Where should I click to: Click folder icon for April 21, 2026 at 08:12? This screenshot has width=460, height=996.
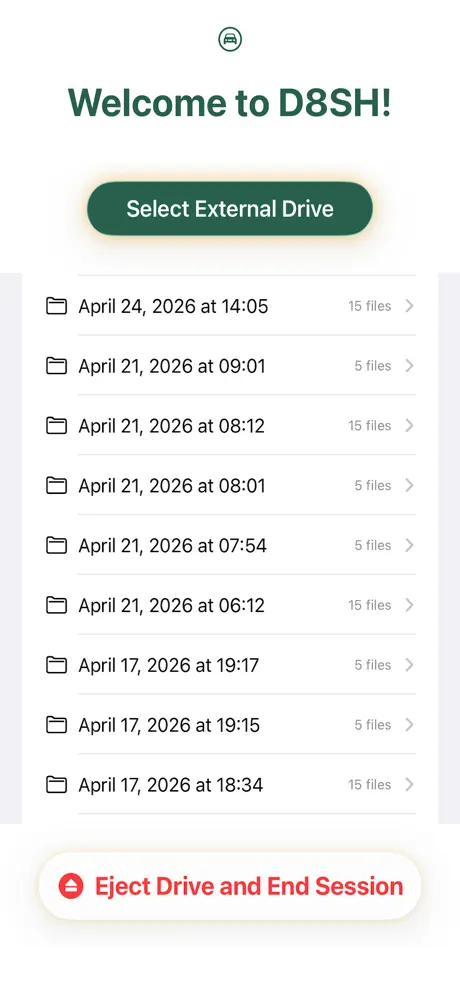tap(57, 426)
